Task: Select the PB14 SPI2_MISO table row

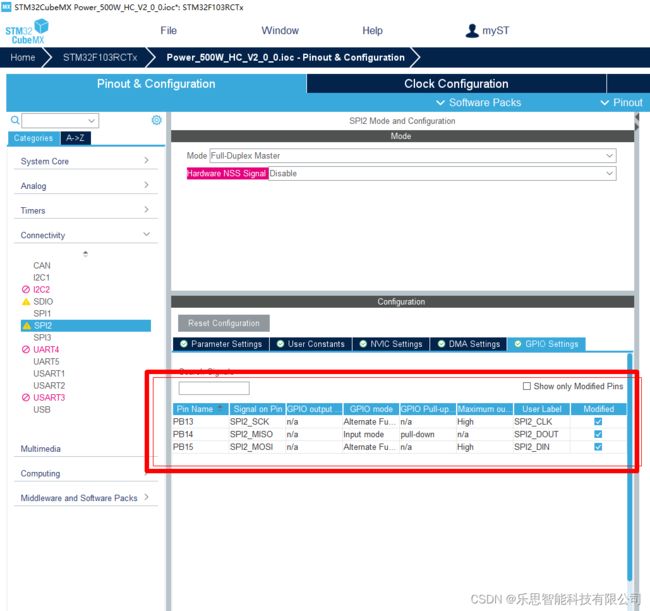Action: 399,434
